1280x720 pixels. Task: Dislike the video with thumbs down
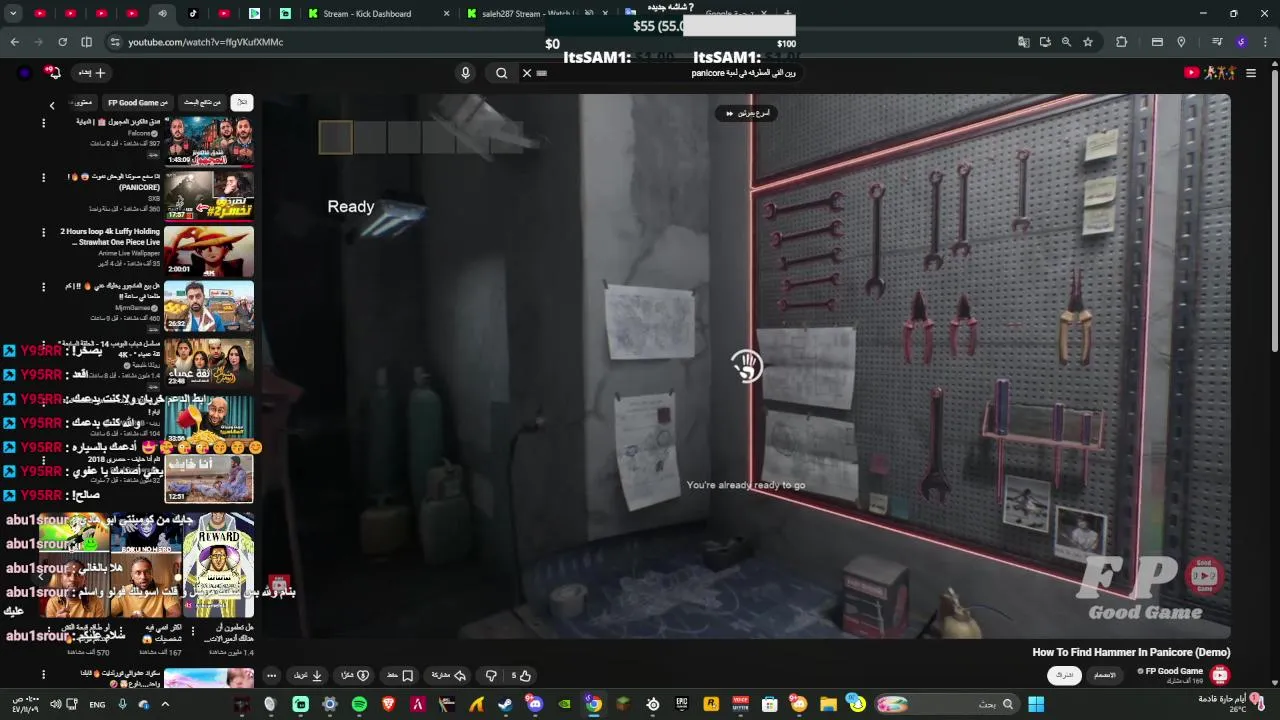coord(491,675)
